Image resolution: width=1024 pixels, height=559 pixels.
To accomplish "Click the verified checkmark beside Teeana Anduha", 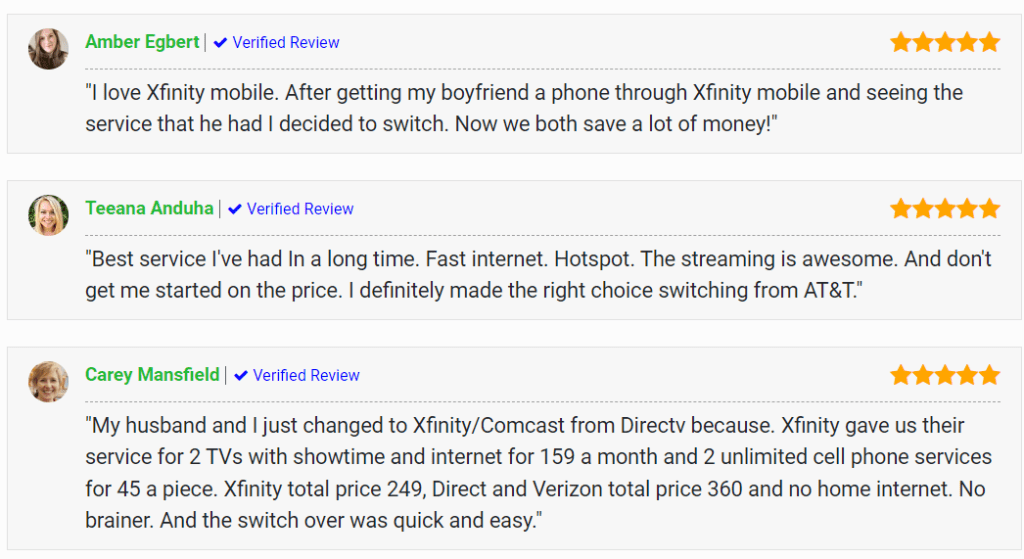I will 235,209.
